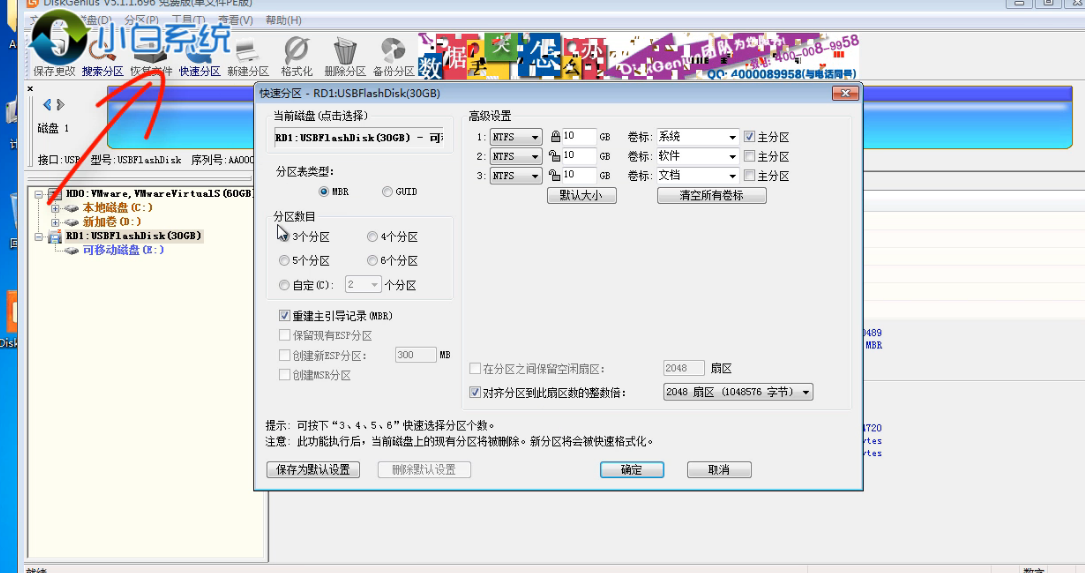1085x573 pixels.
Task: Click the 格式化 (Format) toolbar icon
Action: click(x=296, y=56)
